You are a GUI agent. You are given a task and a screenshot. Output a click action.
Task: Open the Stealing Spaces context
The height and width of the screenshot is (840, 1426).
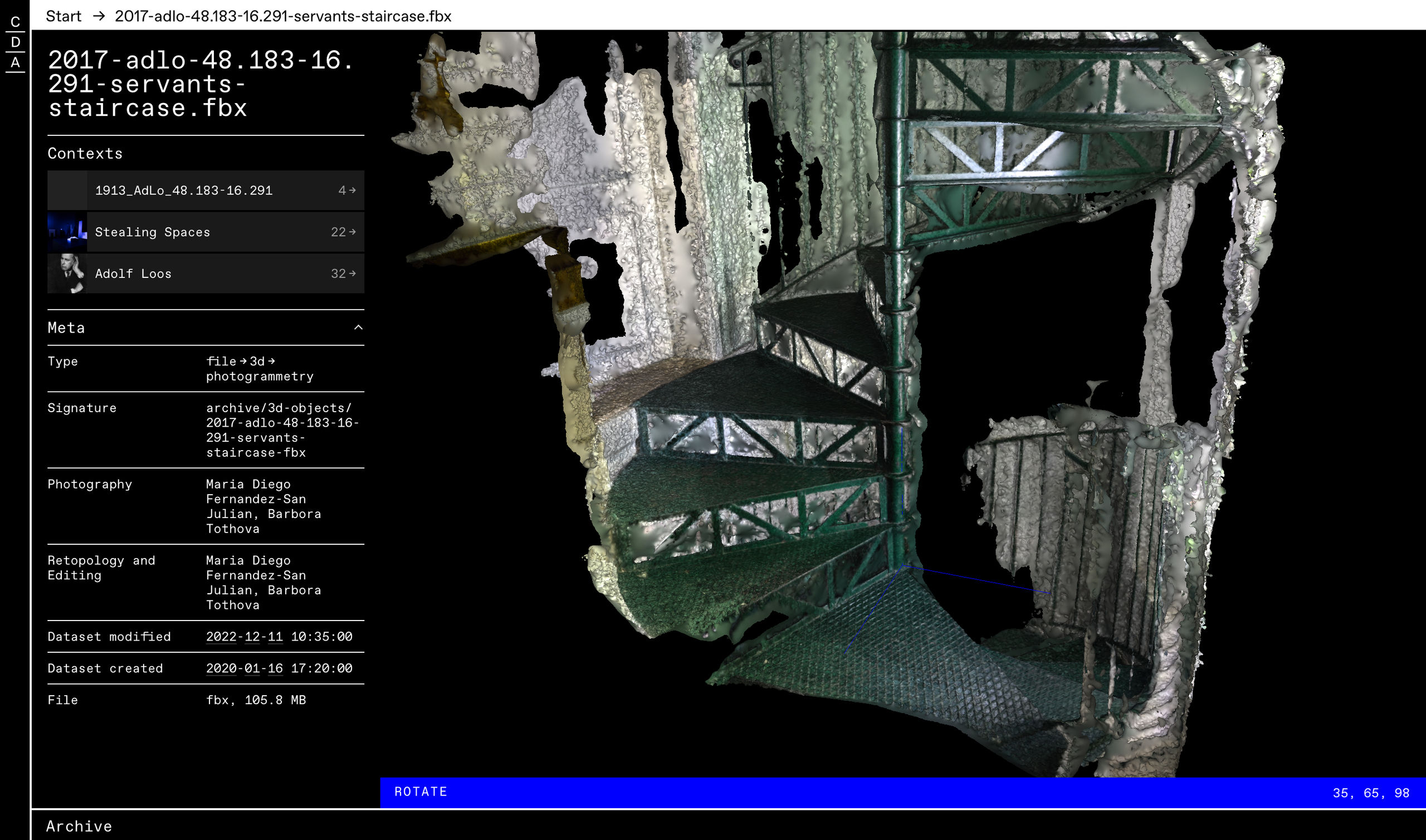click(x=152, y=232)
